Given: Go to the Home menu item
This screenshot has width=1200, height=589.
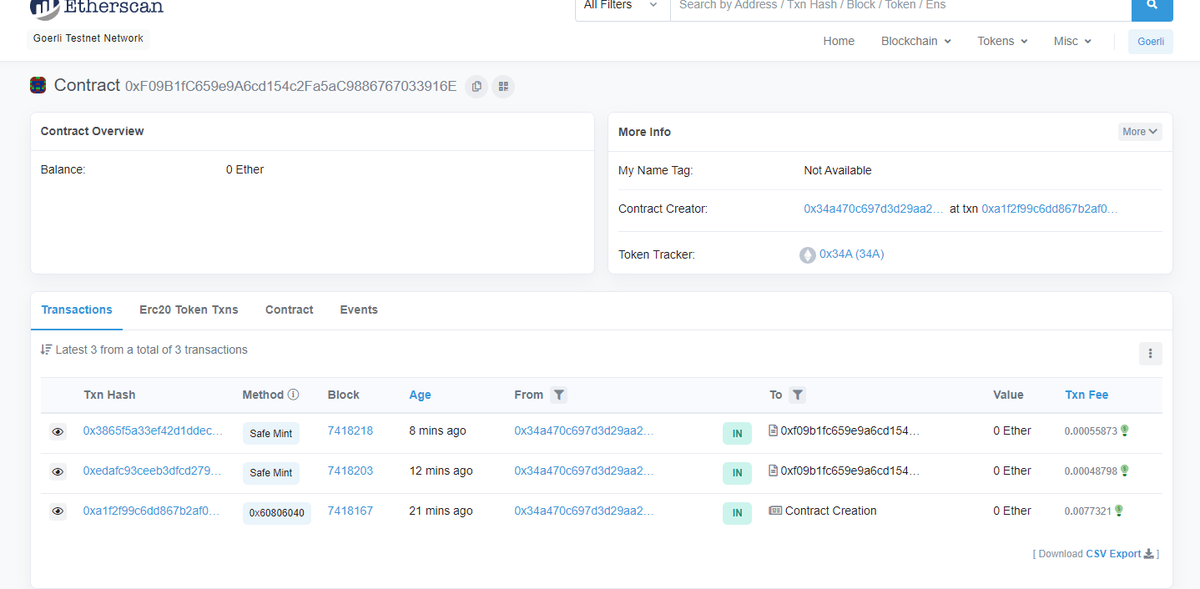Looking at the screenshot, I should pyautogui.click(x=839, y=41).
